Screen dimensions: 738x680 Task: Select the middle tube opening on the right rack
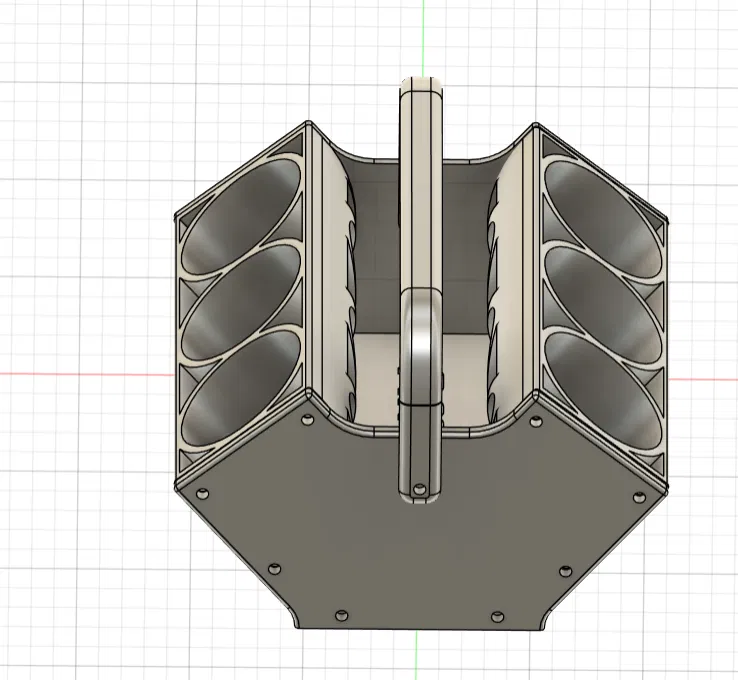pyautogui.click(x=604, y=305)
